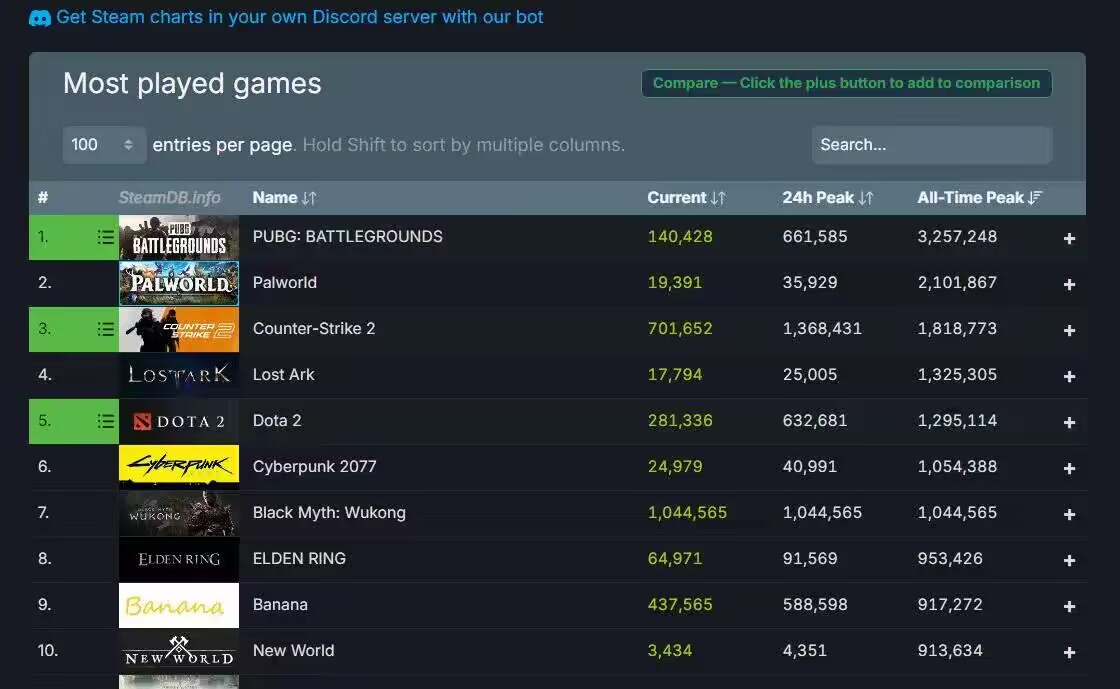Image resolution: width=1120 pixels, height=689 pixels.
Task: Add PUBG: BATTLEGROUNDS to comparison with plus
Action: pos(1069,238)
